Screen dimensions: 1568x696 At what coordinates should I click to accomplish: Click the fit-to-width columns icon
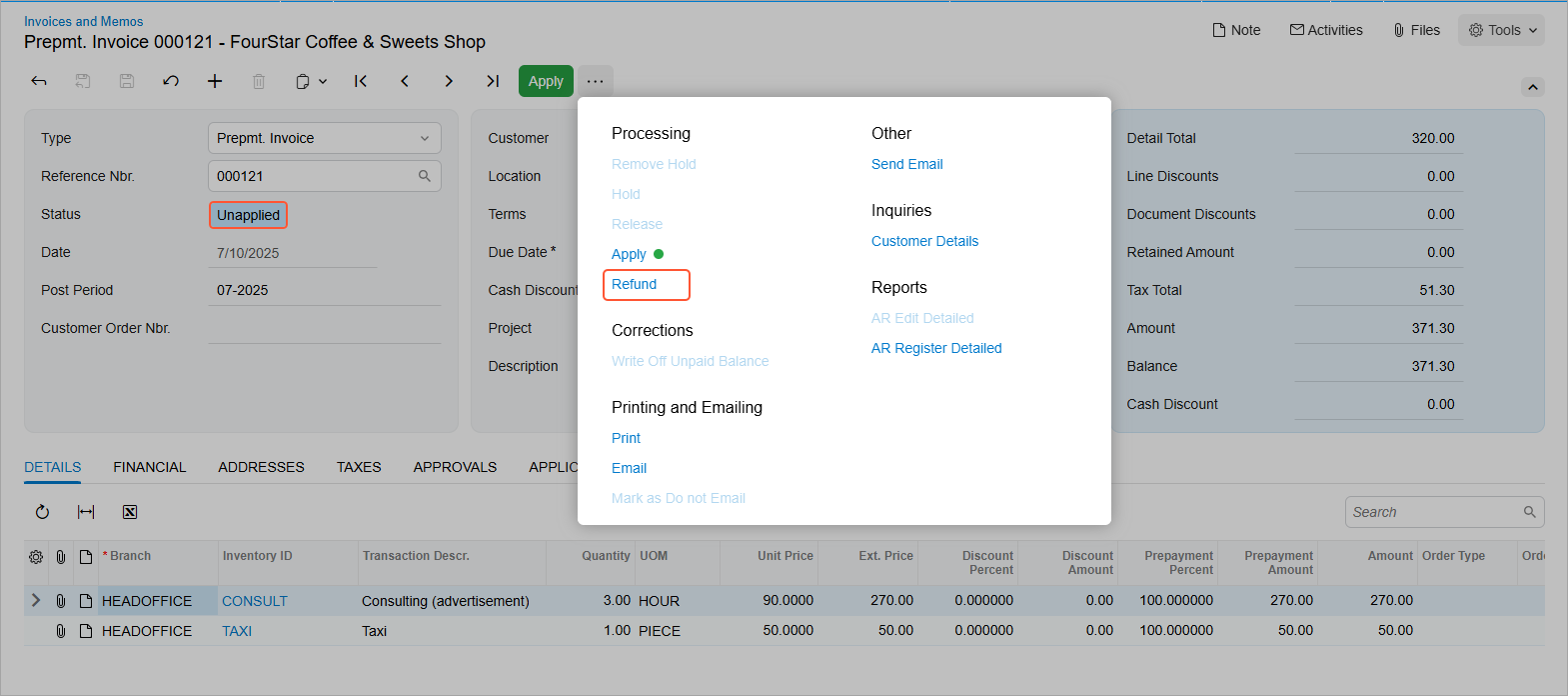86,512
